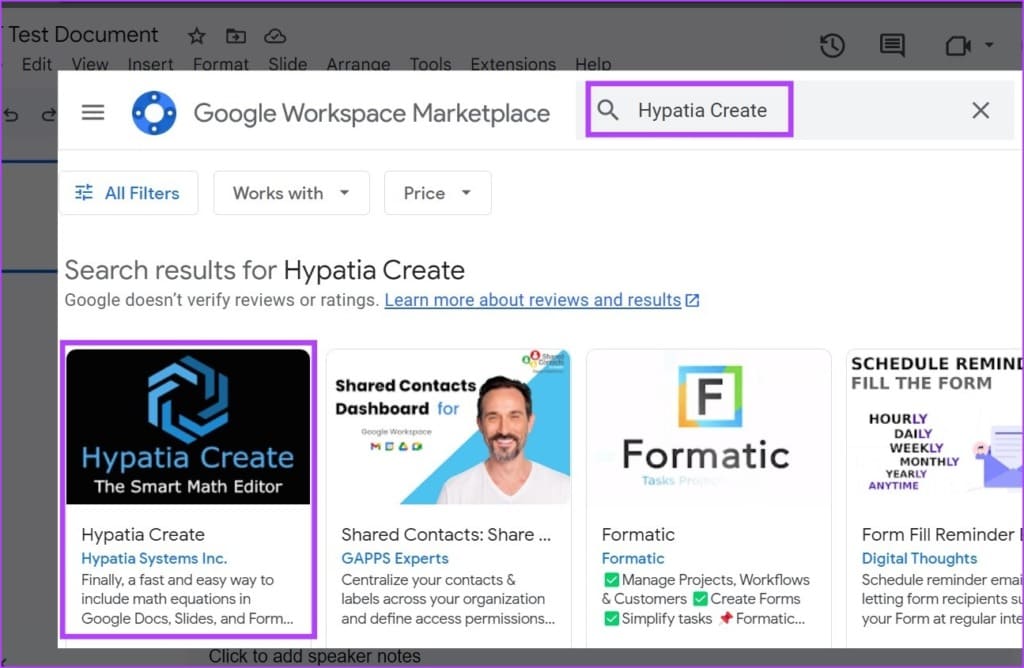1024x668 pixels.
Task: Open the comments history icon
Action: [x=891, y=45]
